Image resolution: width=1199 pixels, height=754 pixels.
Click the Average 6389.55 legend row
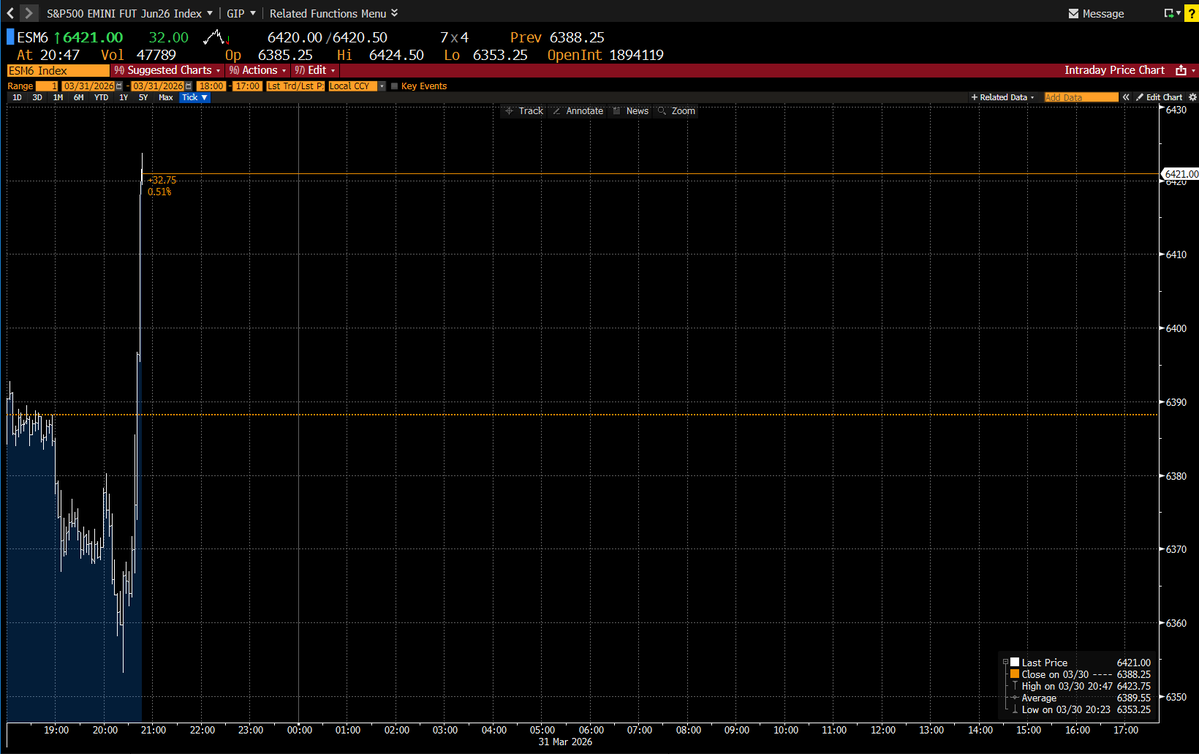pos(1080,698)
